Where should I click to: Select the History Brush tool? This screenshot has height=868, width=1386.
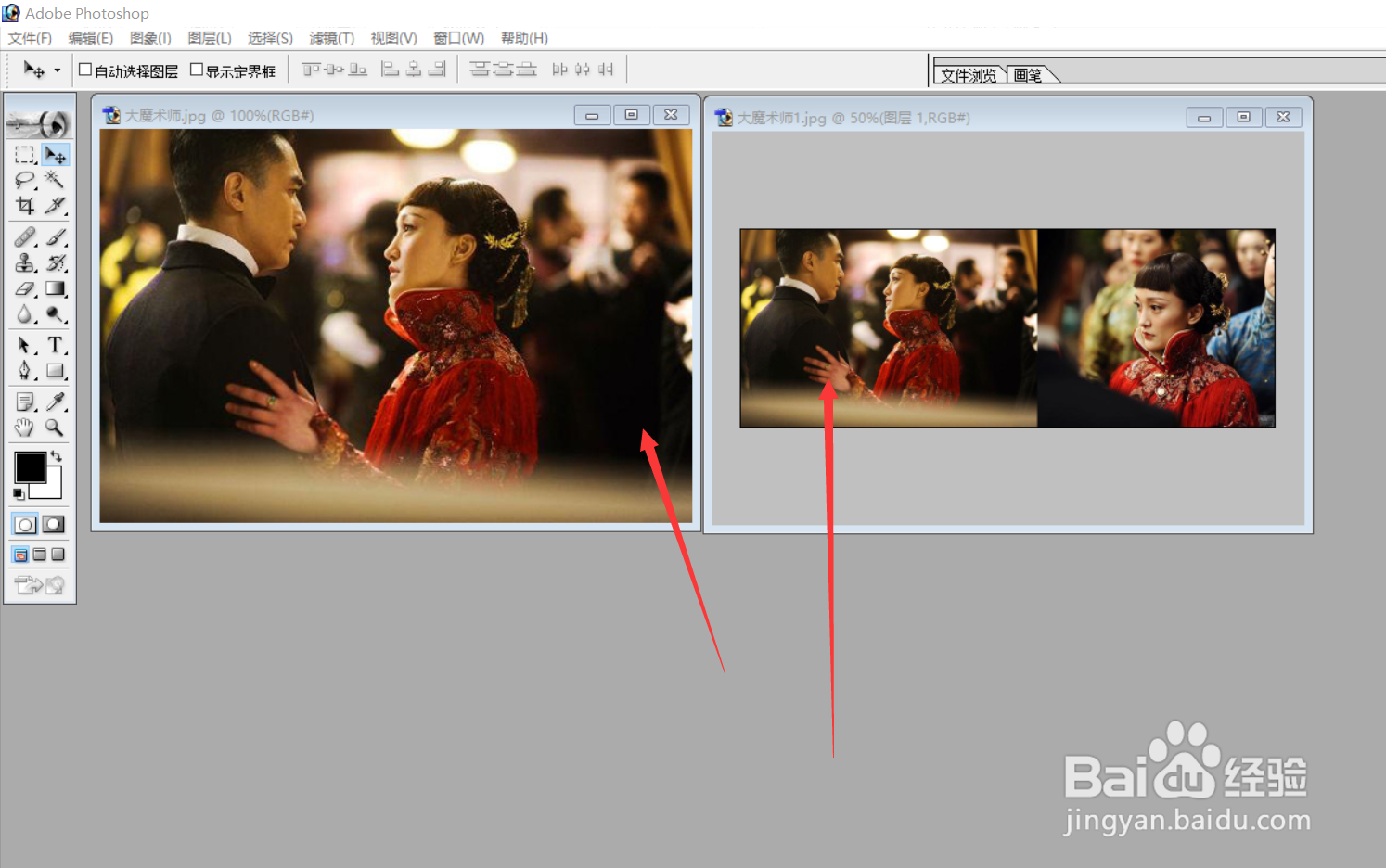point(55,263)
